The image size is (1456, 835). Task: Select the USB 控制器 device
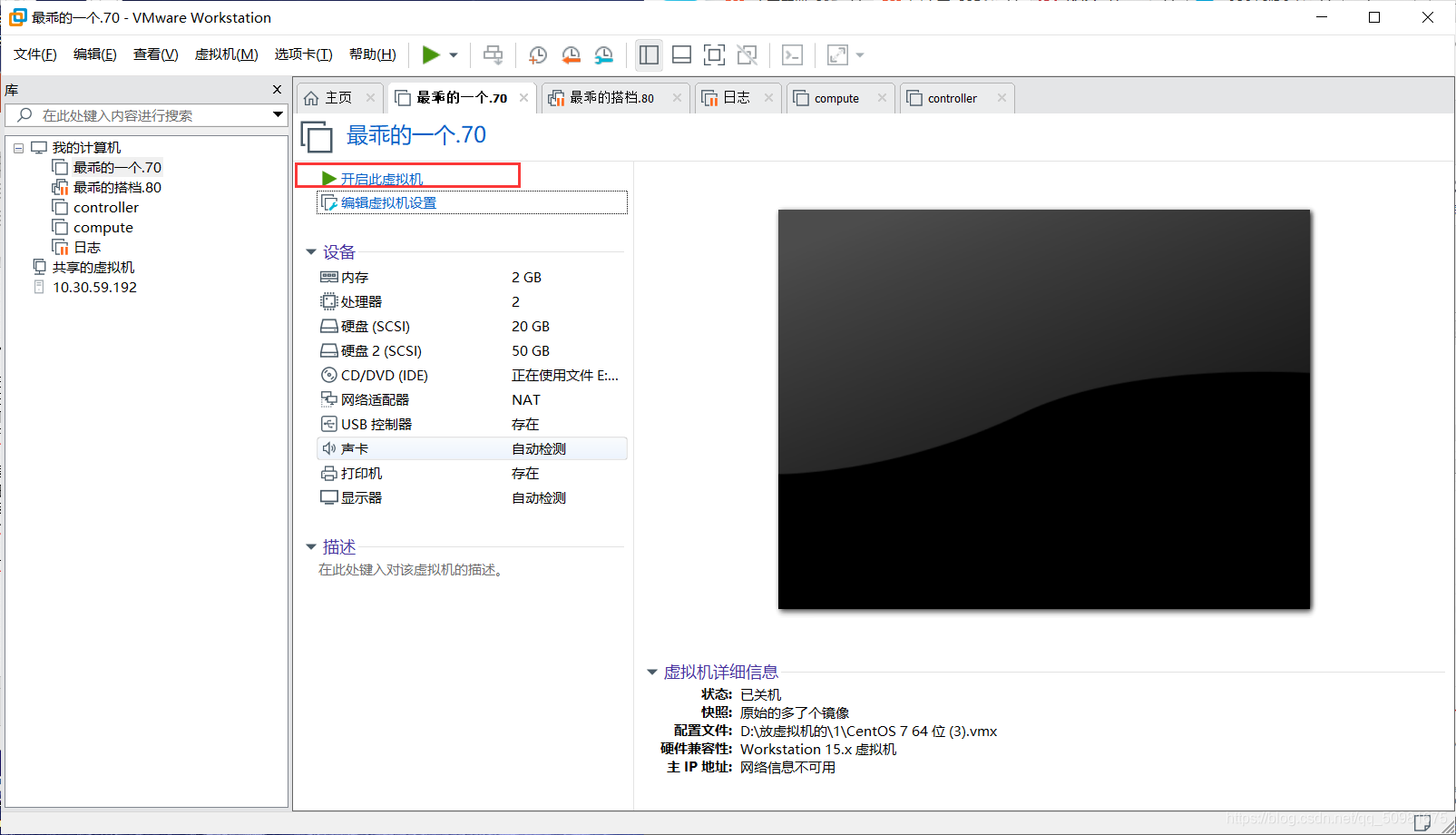pyautogui.click(x=472, y=425)
